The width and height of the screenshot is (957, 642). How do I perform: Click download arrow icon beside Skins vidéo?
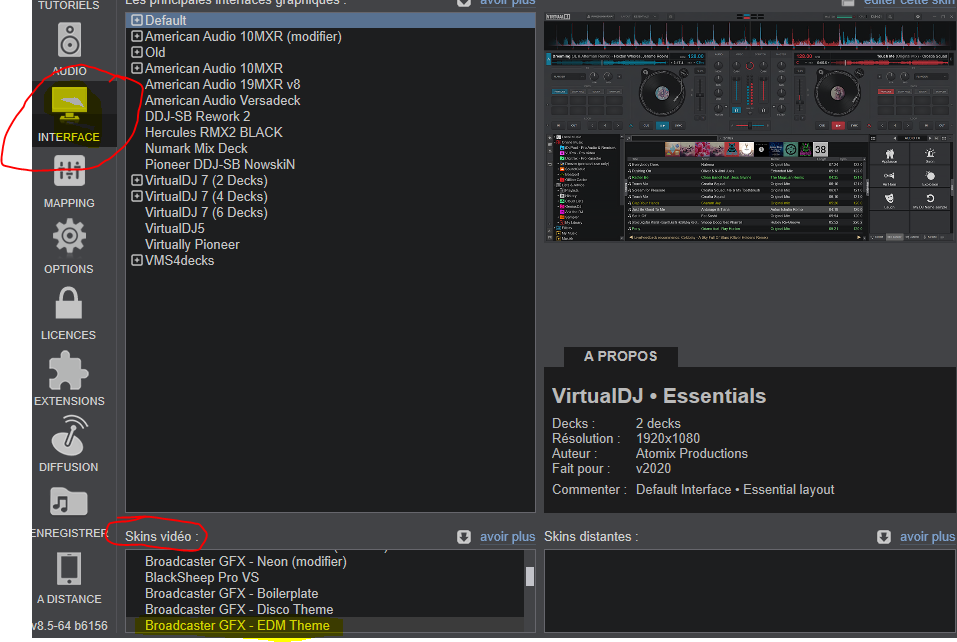[x=464, y=537]
